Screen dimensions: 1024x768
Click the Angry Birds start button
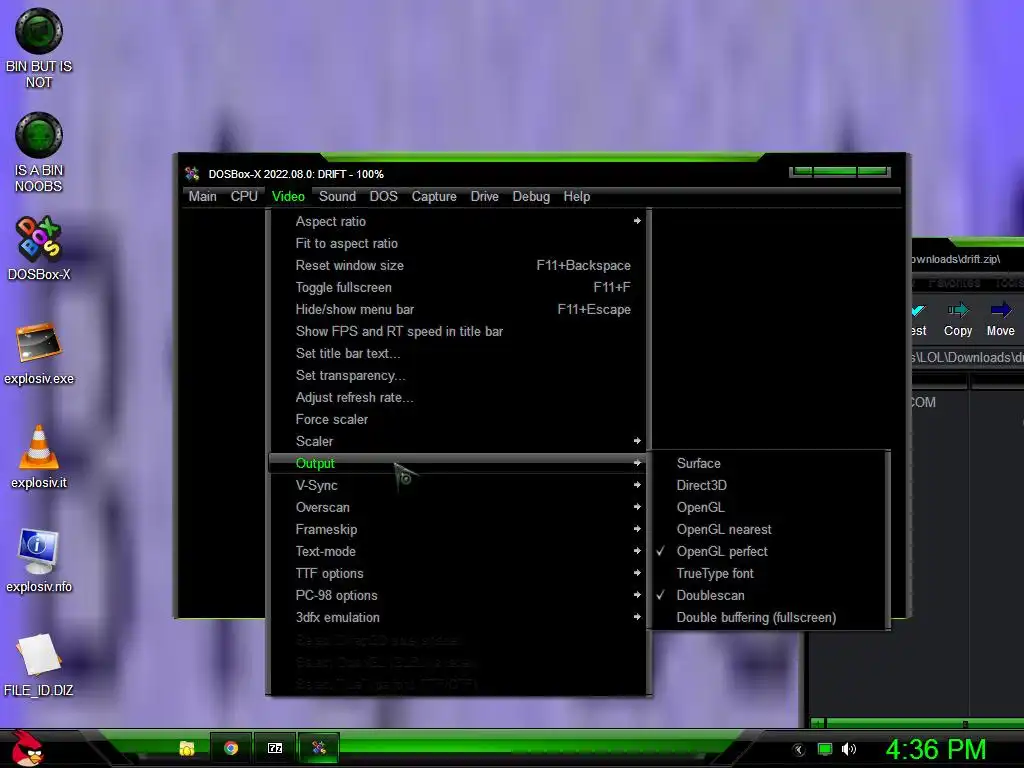tap(27, 748)
